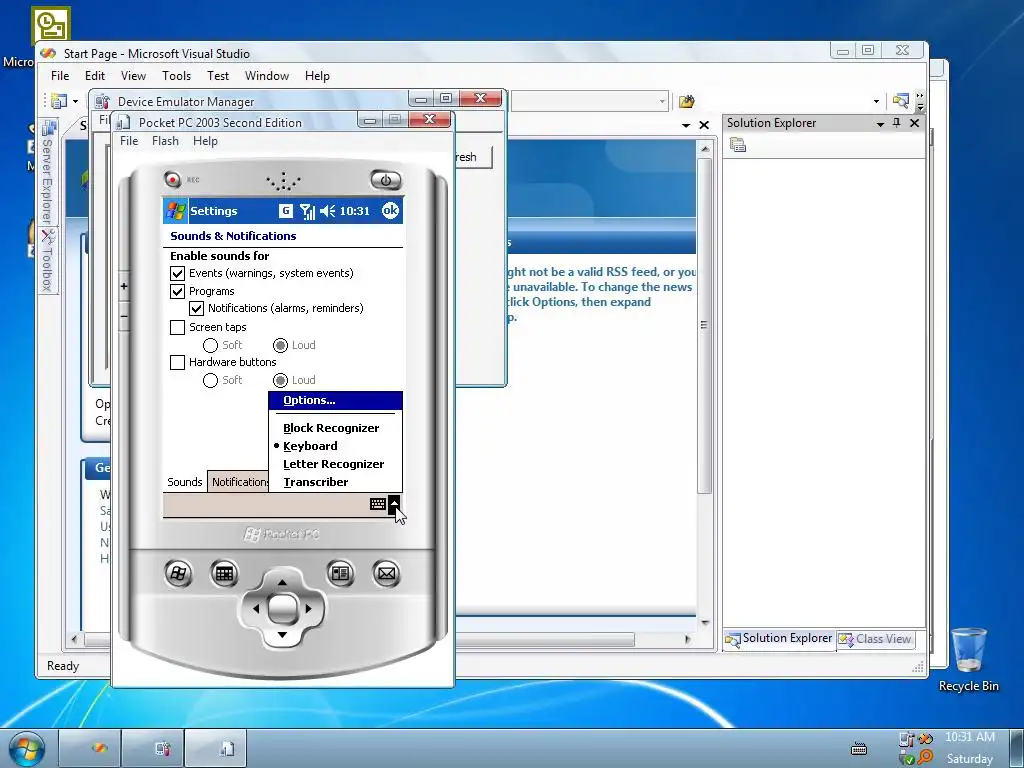Screen dimensions: 1024x768
Task: Select Keyboard input method
Action: pyautogui.click(x=336, y=446)
